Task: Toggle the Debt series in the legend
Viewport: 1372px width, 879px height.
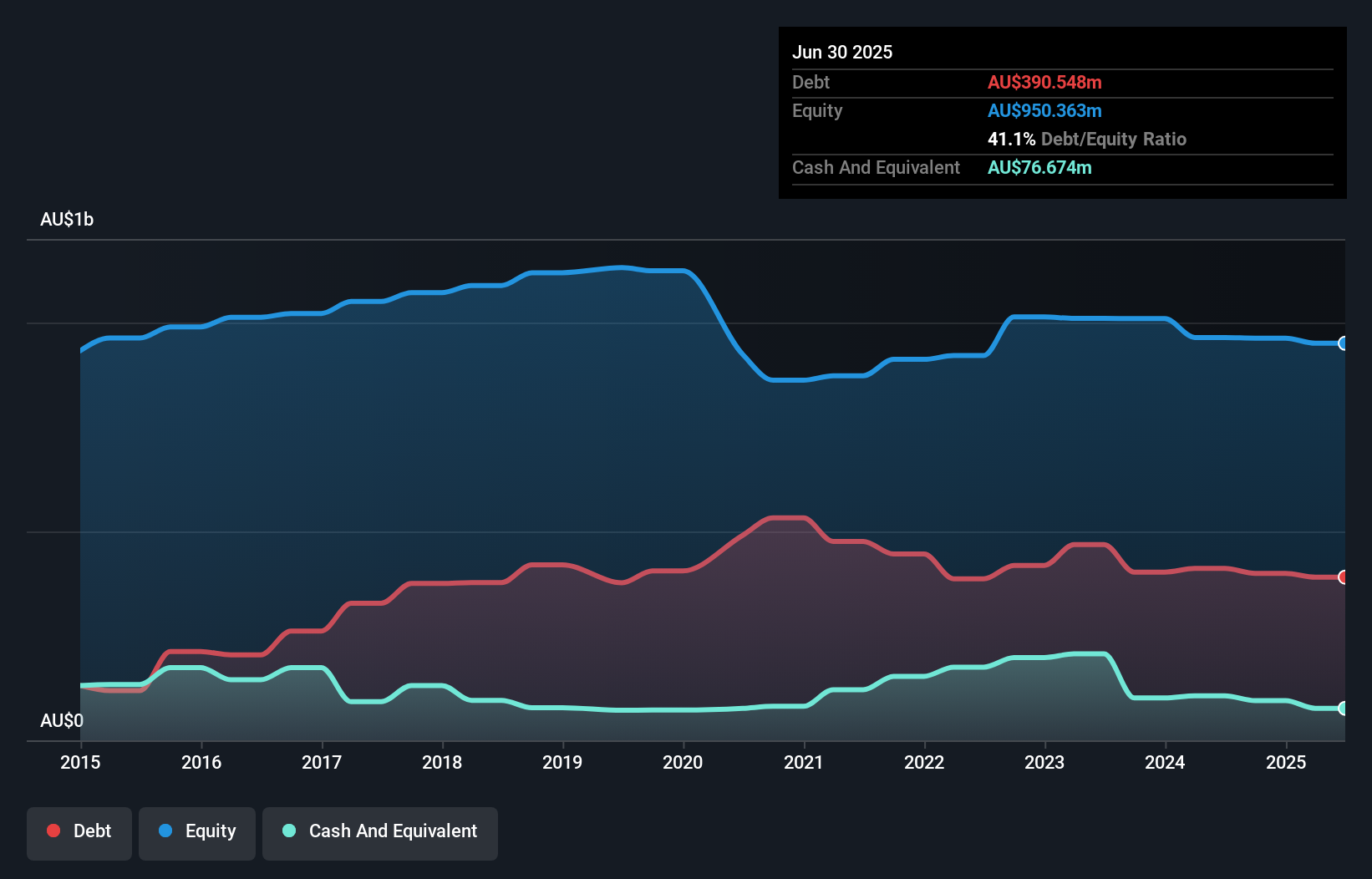Action: coord(79,833)
